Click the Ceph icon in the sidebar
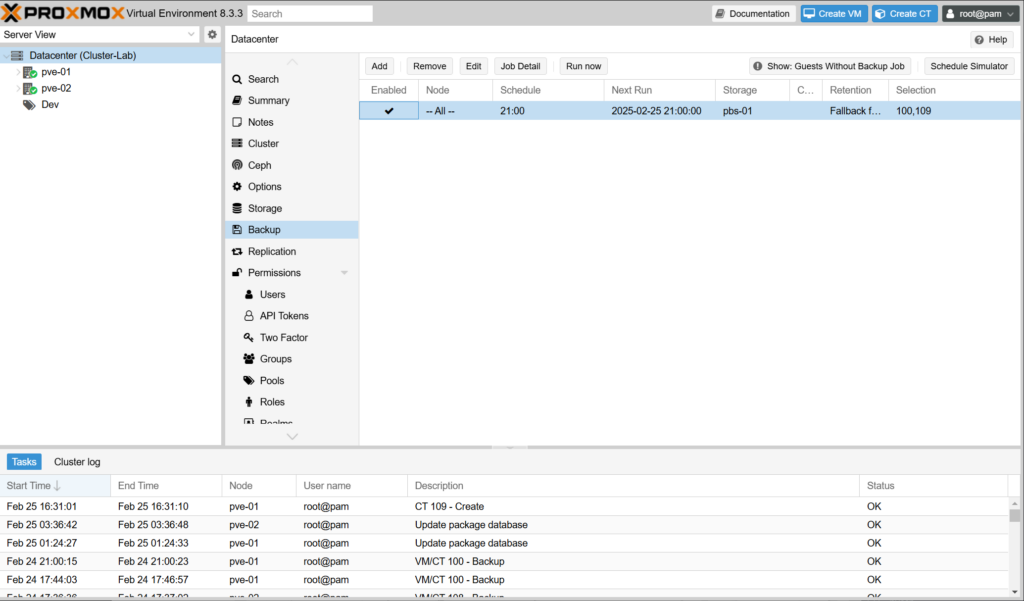 click(237, 165)
